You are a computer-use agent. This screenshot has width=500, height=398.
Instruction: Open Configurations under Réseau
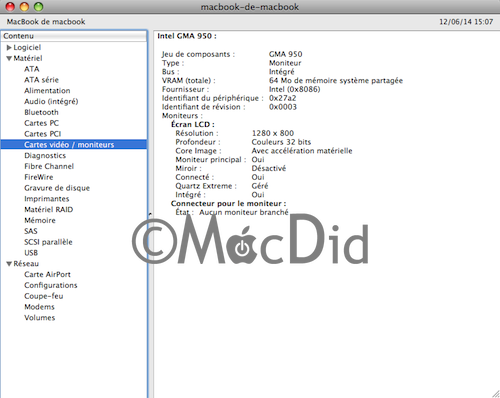tap(51, 285)
